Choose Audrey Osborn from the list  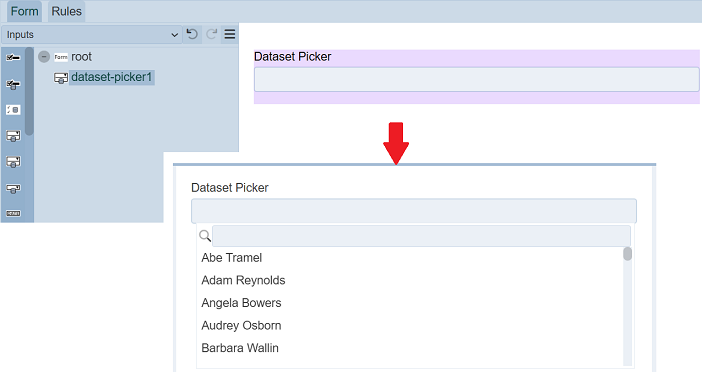click(x=241, y=325)
